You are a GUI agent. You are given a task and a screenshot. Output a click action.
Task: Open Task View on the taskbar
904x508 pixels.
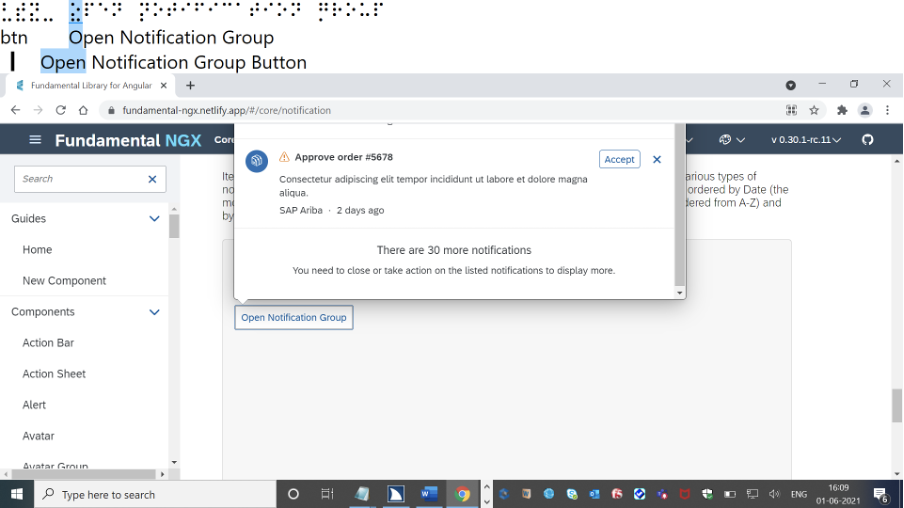click(x=327, y=494)
